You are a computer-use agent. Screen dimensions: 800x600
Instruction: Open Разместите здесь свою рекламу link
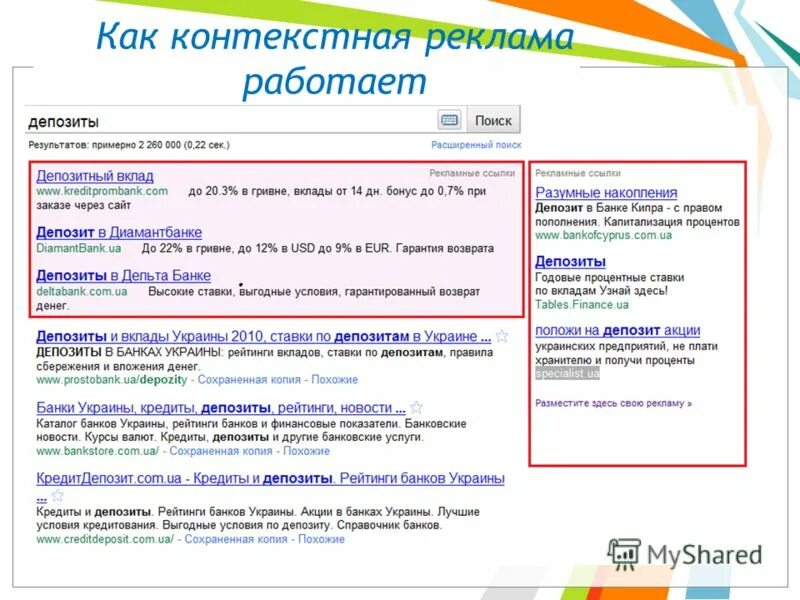click(613, 403)
